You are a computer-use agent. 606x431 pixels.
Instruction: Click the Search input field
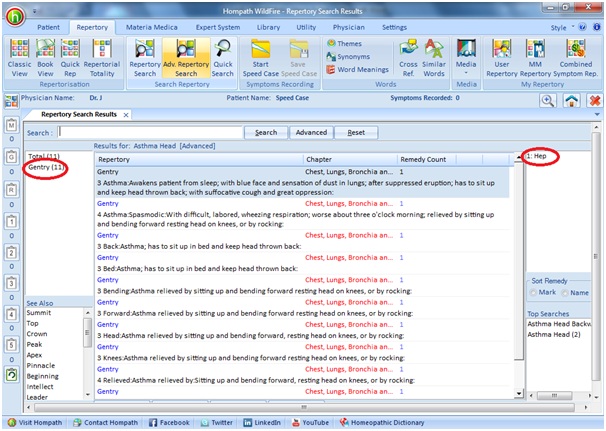150,133
